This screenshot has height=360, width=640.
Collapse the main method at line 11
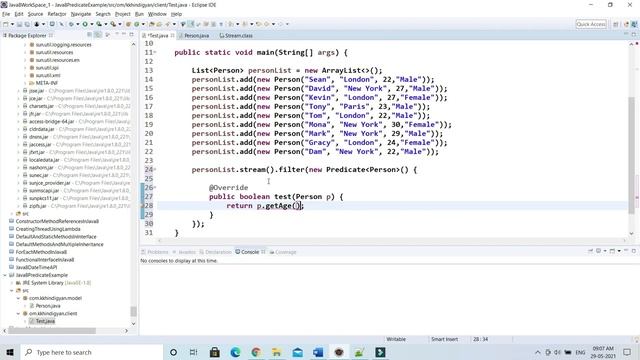[155, 52]
